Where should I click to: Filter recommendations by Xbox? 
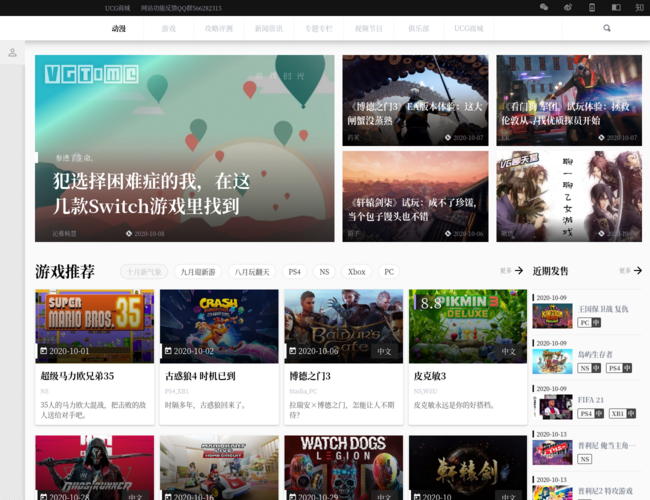click(357, 272)
